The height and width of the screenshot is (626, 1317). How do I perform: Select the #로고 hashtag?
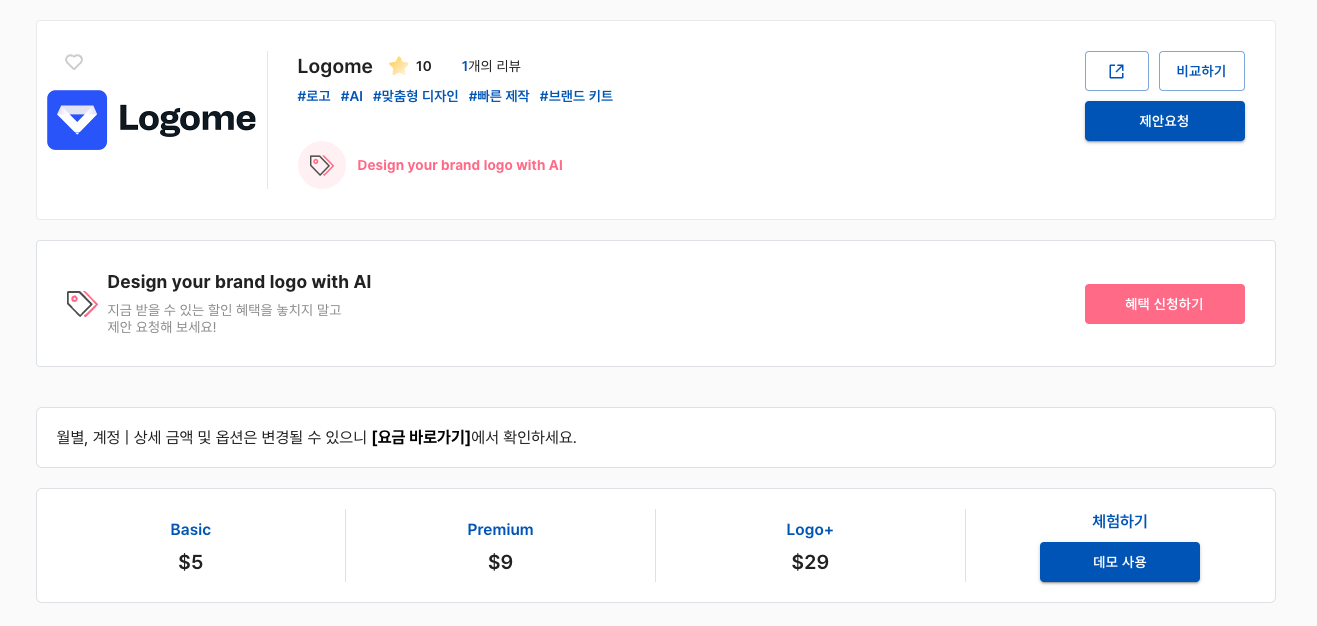314,96
